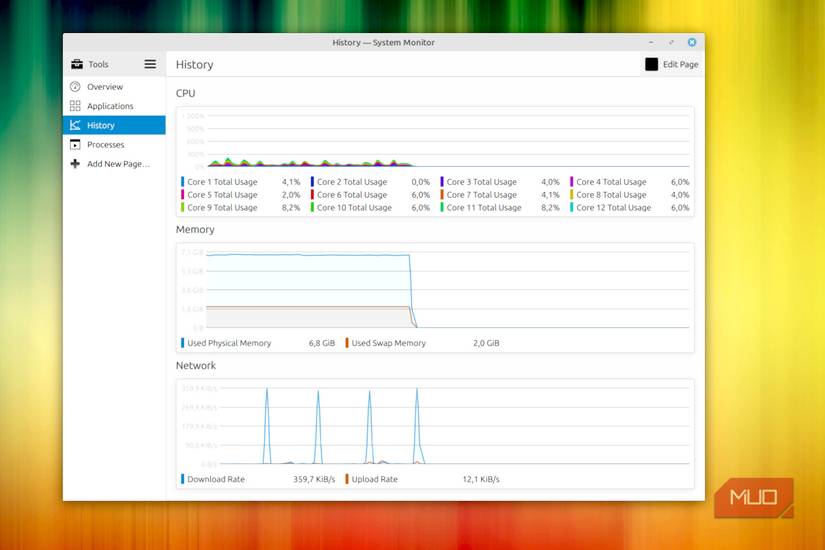Open the hamburger menu in sidebar

coord(150,64)
